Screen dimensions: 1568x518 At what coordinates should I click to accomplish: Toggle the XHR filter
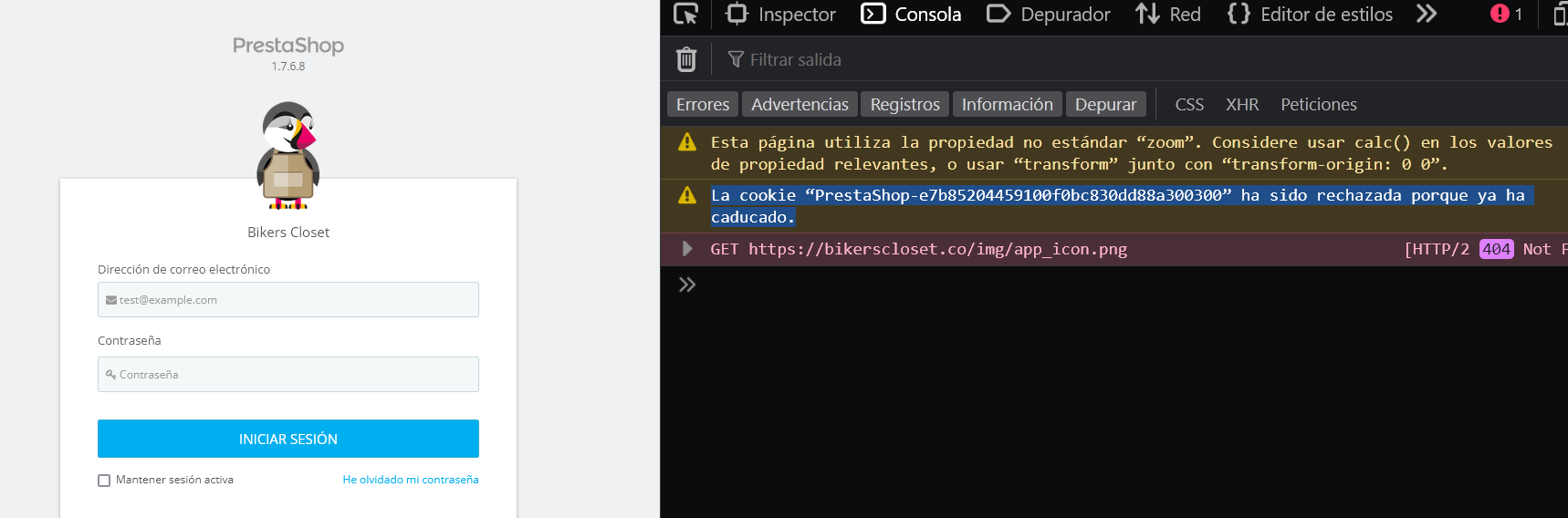[x=1242, y=104]
